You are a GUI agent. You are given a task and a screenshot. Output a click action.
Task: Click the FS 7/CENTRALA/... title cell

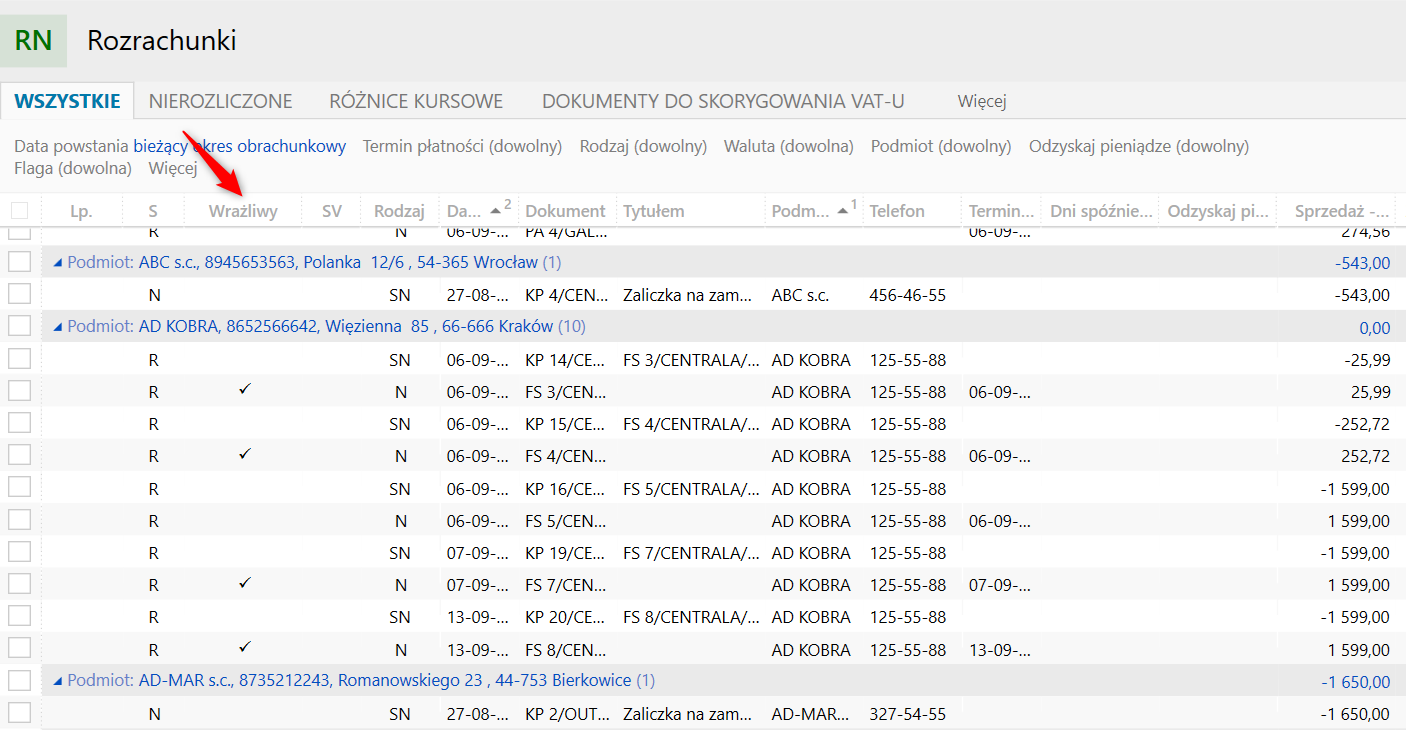[x=691, y=553]
